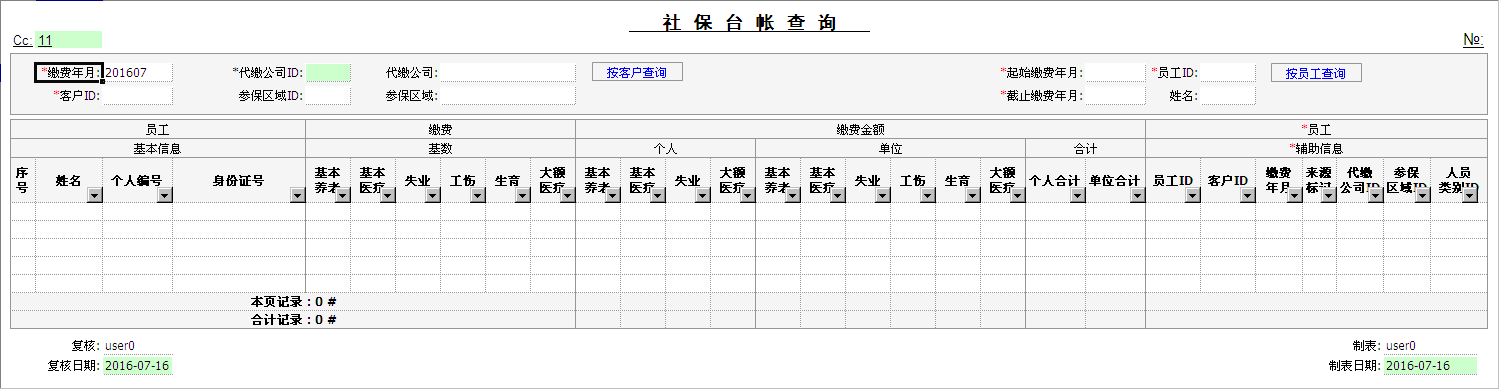
Task: Open 大额医疗 filter under 单位 amounts
Action: [1017, 196]
